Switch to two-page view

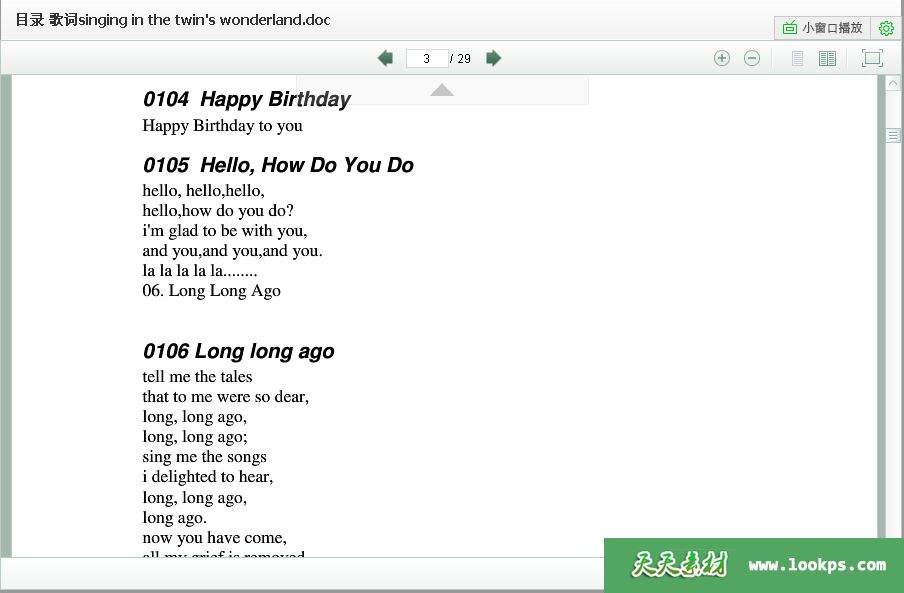(827, 59)
